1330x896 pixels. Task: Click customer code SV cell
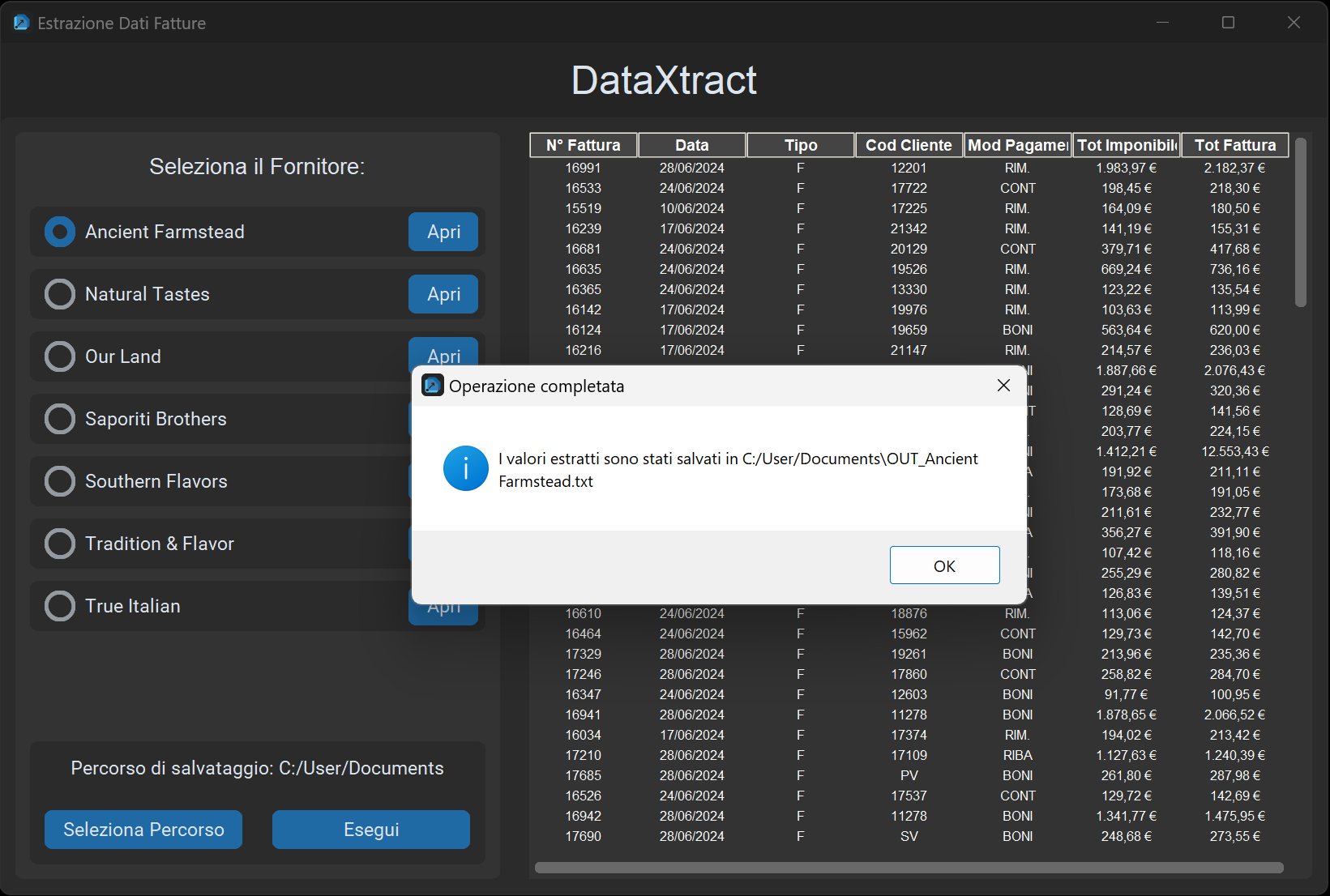[x=909, y=836]
